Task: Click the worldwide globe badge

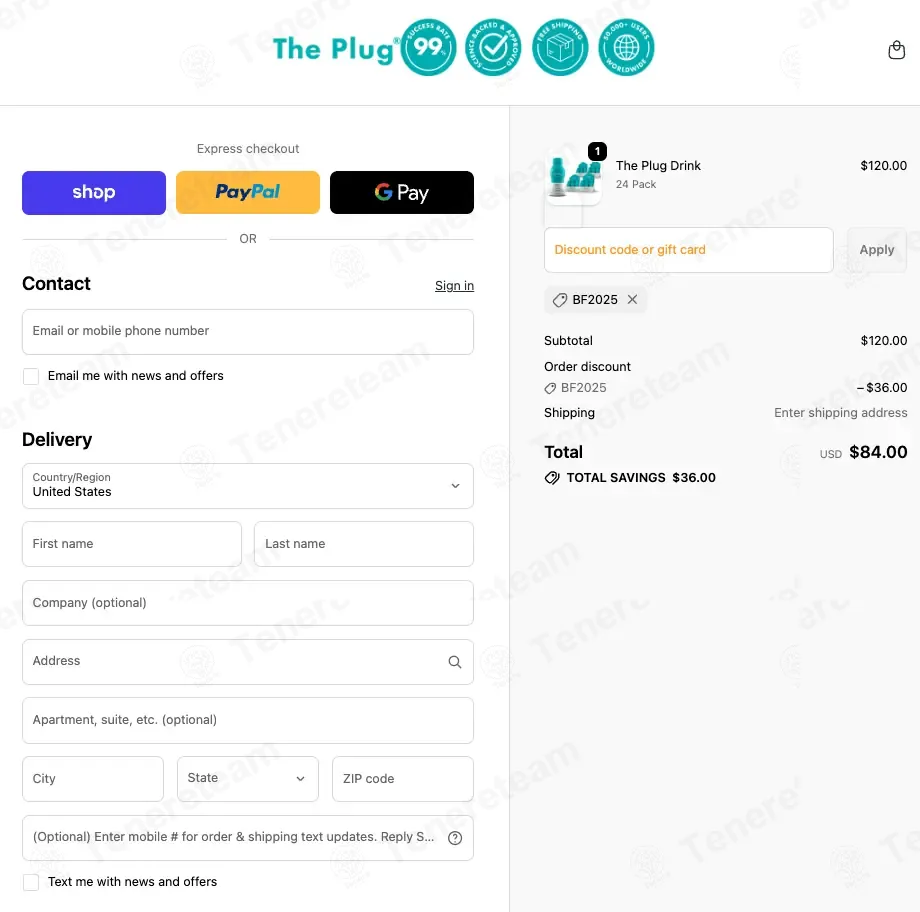Action: (x=626, y=48)
